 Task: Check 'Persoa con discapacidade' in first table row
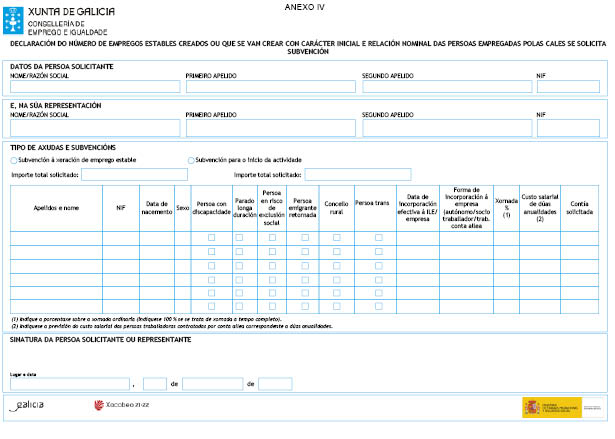point(211,237)
